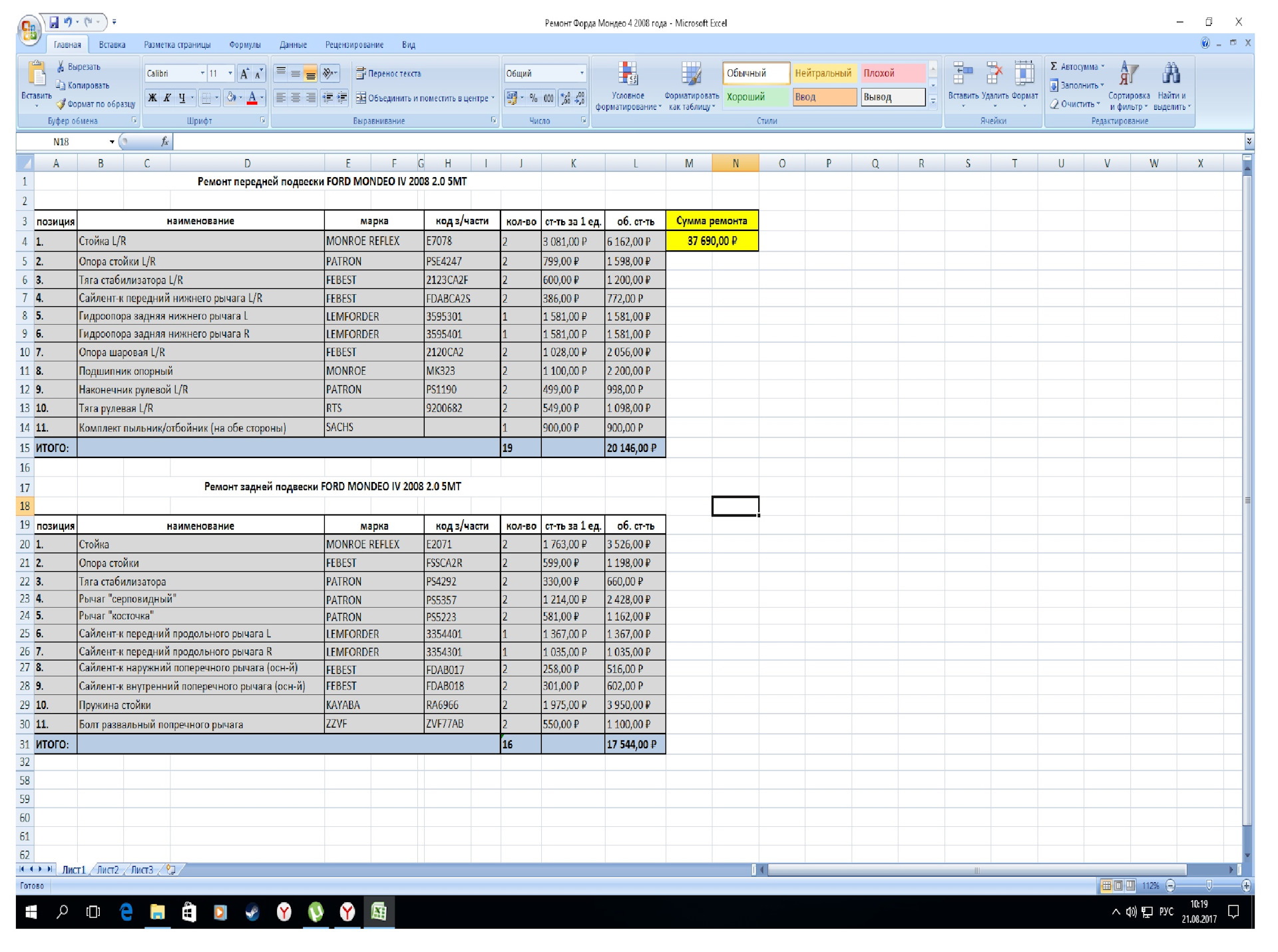Apply the Ввод cell style

pyautogui.click(x=824, y=97)
